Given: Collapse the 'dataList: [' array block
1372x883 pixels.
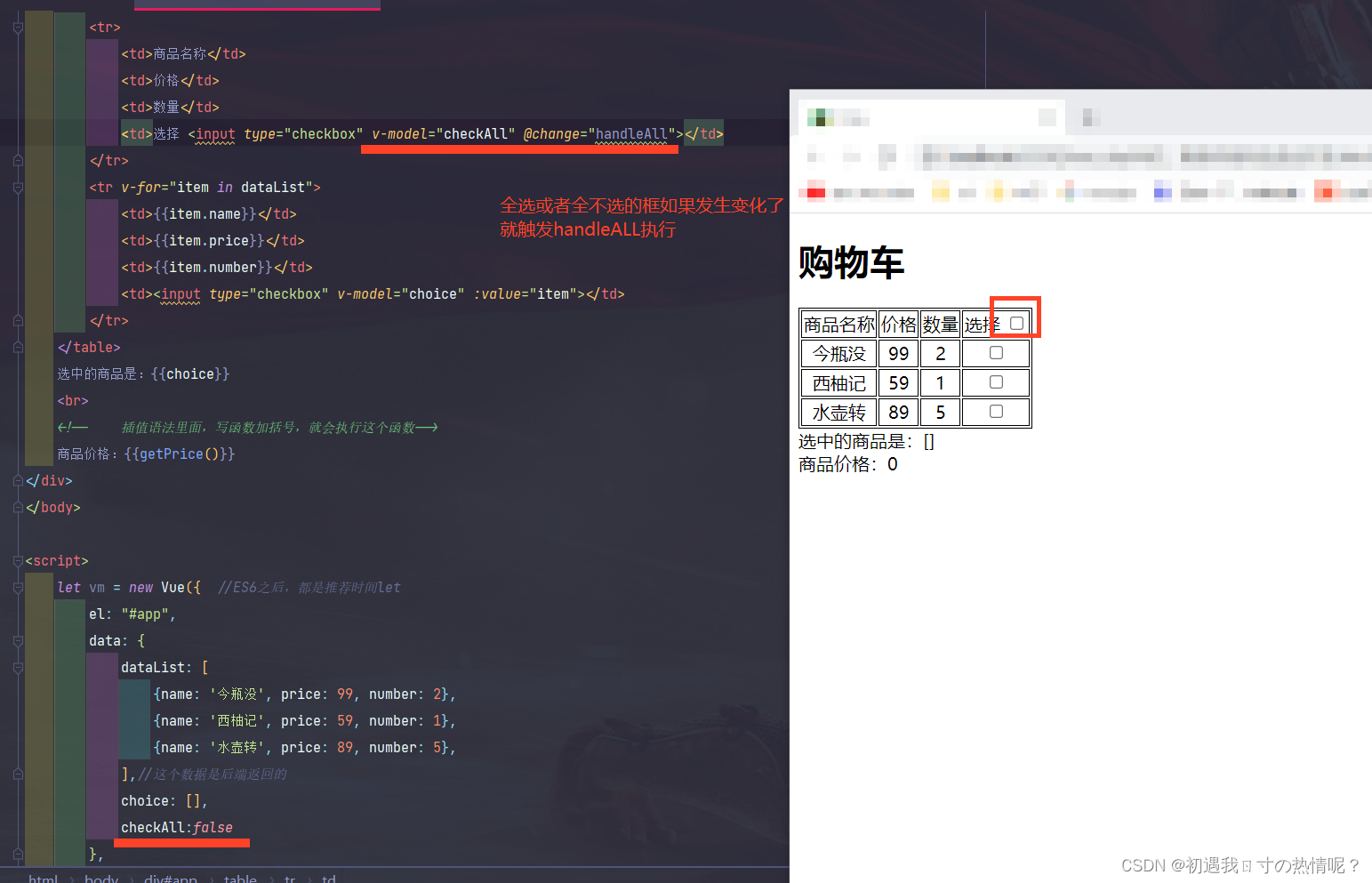Looking at the screenshot, I should [18, 668].
